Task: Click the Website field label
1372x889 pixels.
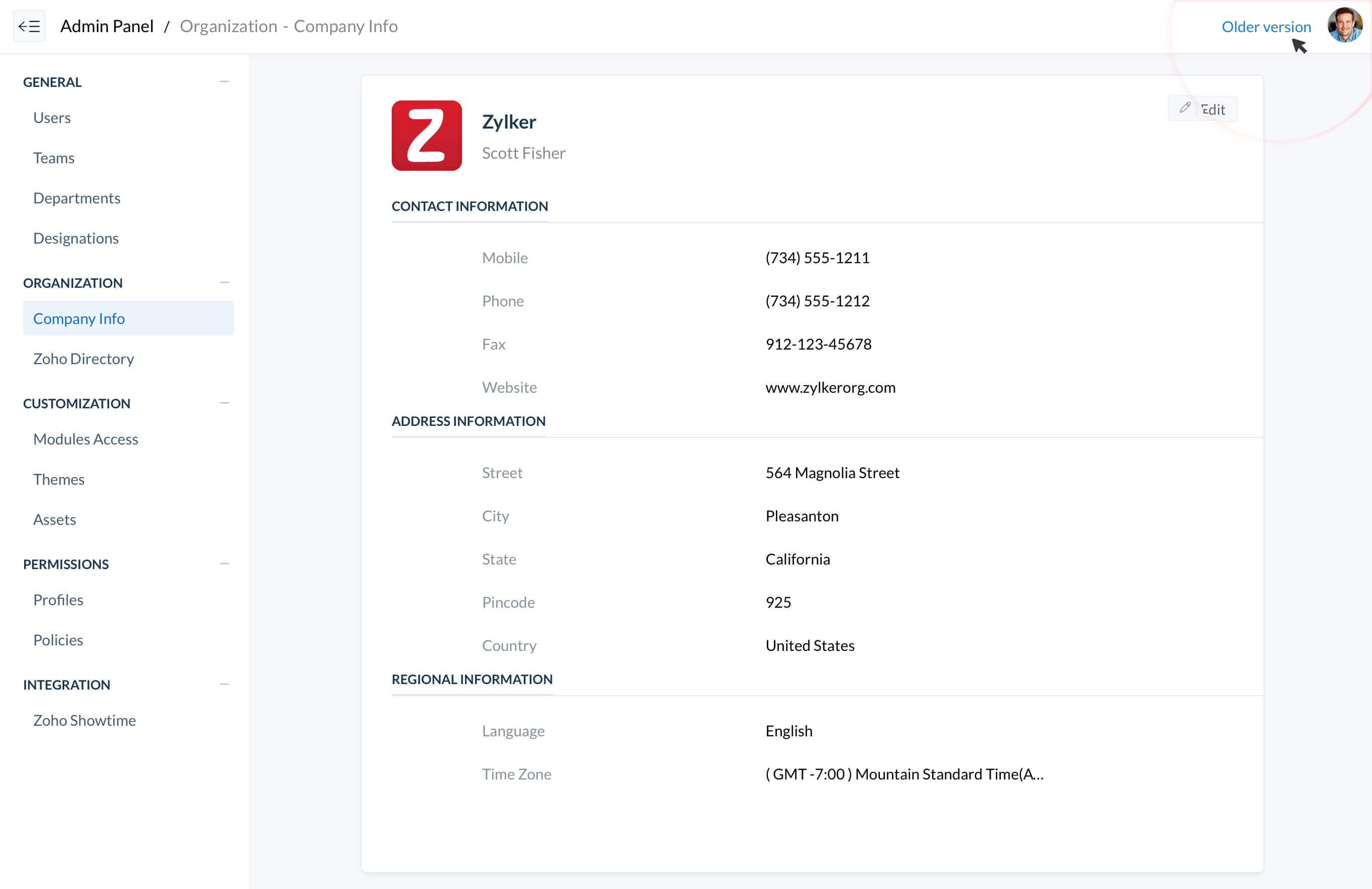Action: [509, 387]
